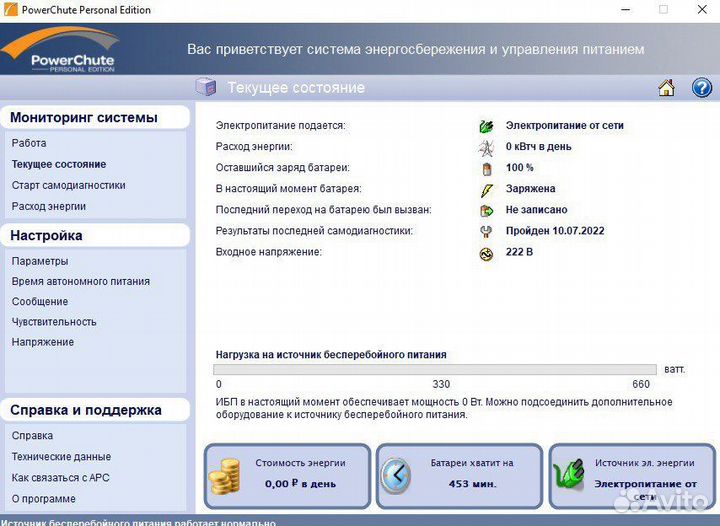Image resolution: width=720 pixels, height=526 pixels.
Task: Click the 0 кВтч в день value
Action: [x=539, y=146]
